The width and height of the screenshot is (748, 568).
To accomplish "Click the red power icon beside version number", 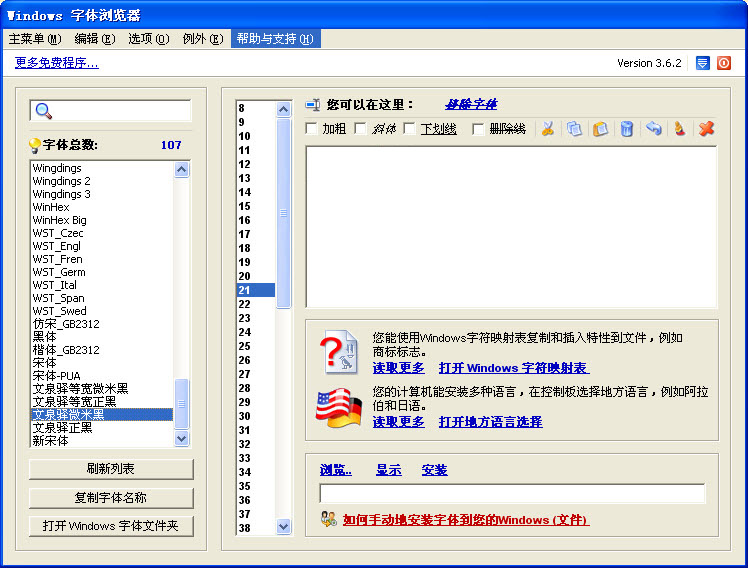I will coord(724,63).
